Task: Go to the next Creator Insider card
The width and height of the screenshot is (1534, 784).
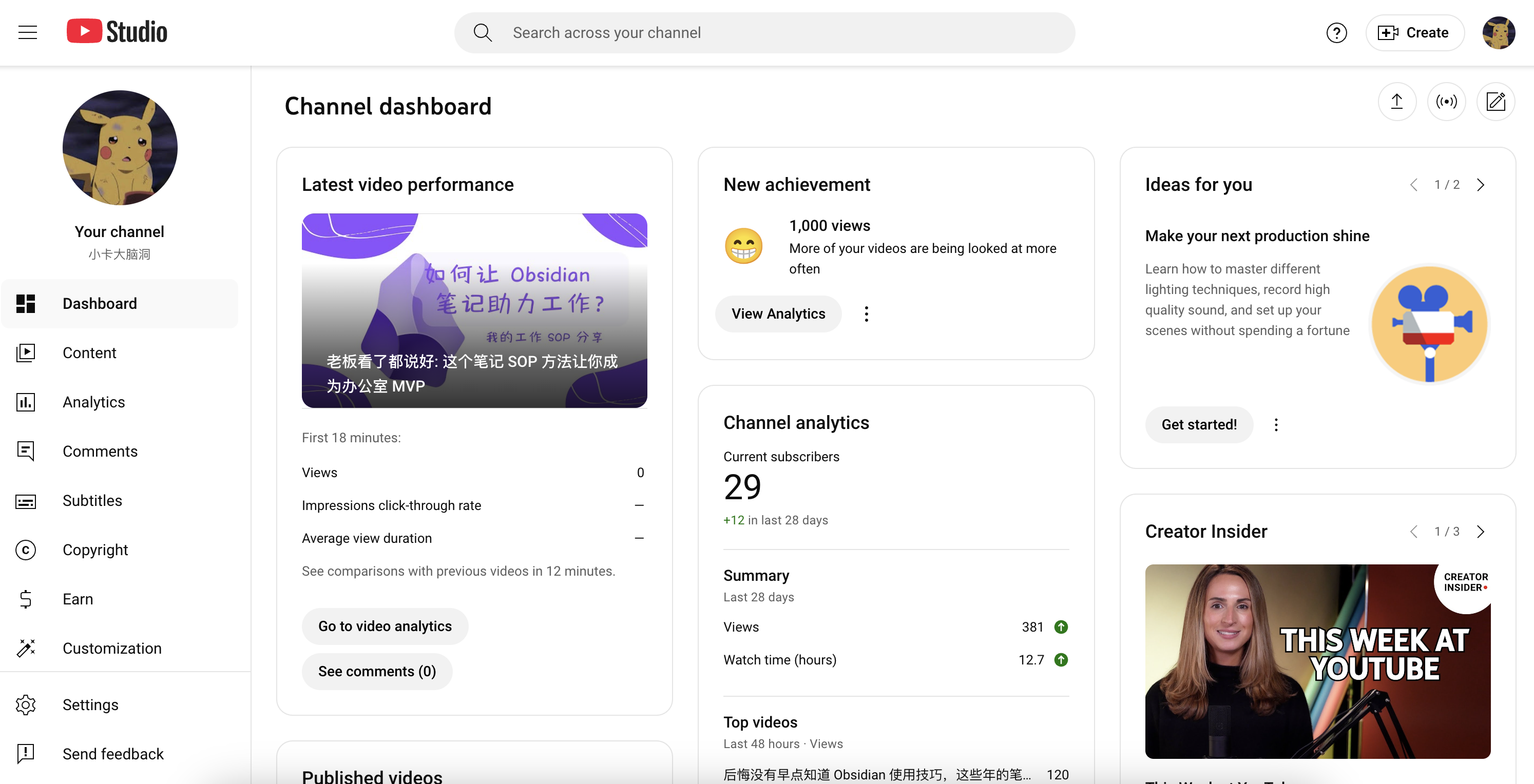Action: pos(1481,532)
